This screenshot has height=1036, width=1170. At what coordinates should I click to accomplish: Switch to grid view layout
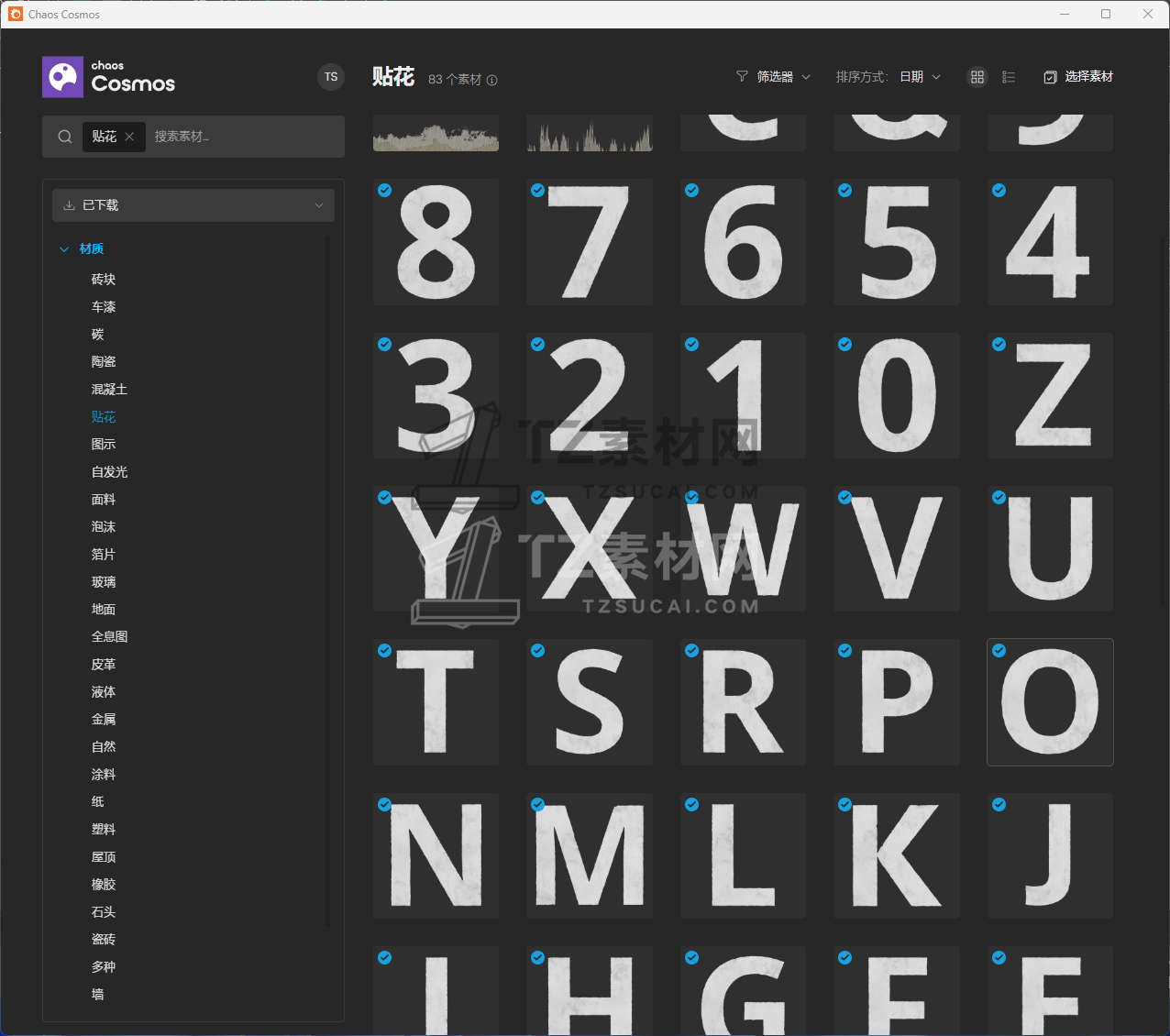977,77
